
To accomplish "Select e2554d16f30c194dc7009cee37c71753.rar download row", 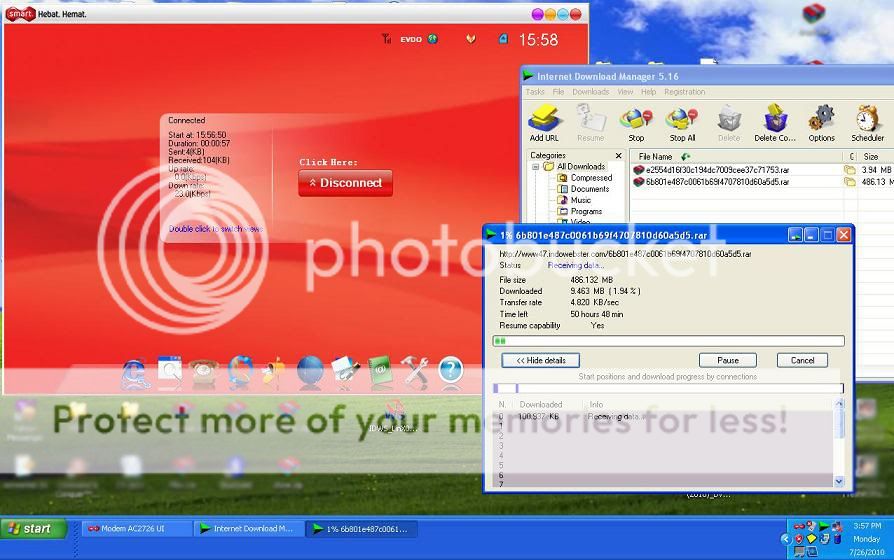I will (x=762, y=170).
